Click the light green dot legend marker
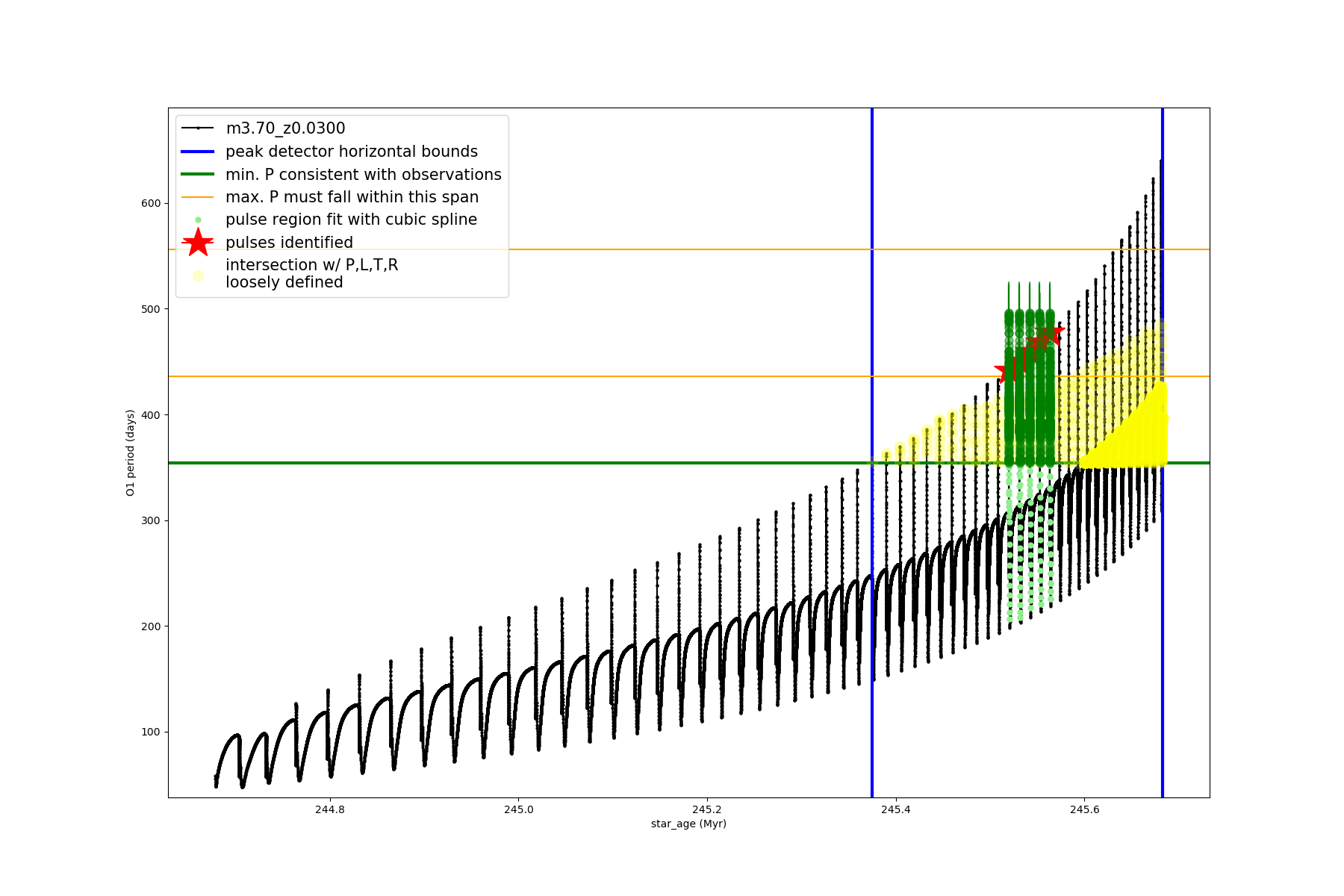1344x896 pixels. point(198,220)
